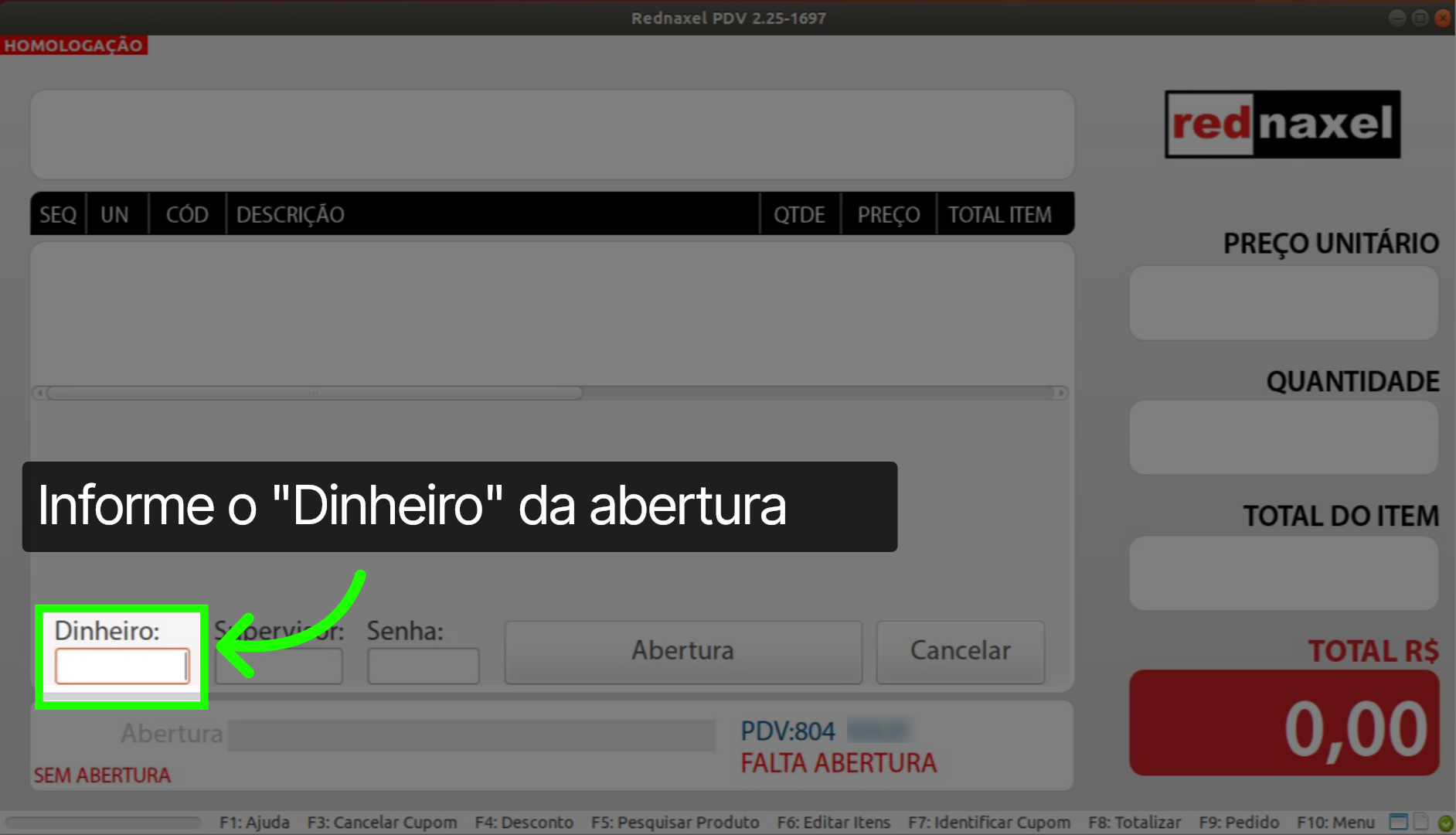Open F9: Pedido

1238,822
